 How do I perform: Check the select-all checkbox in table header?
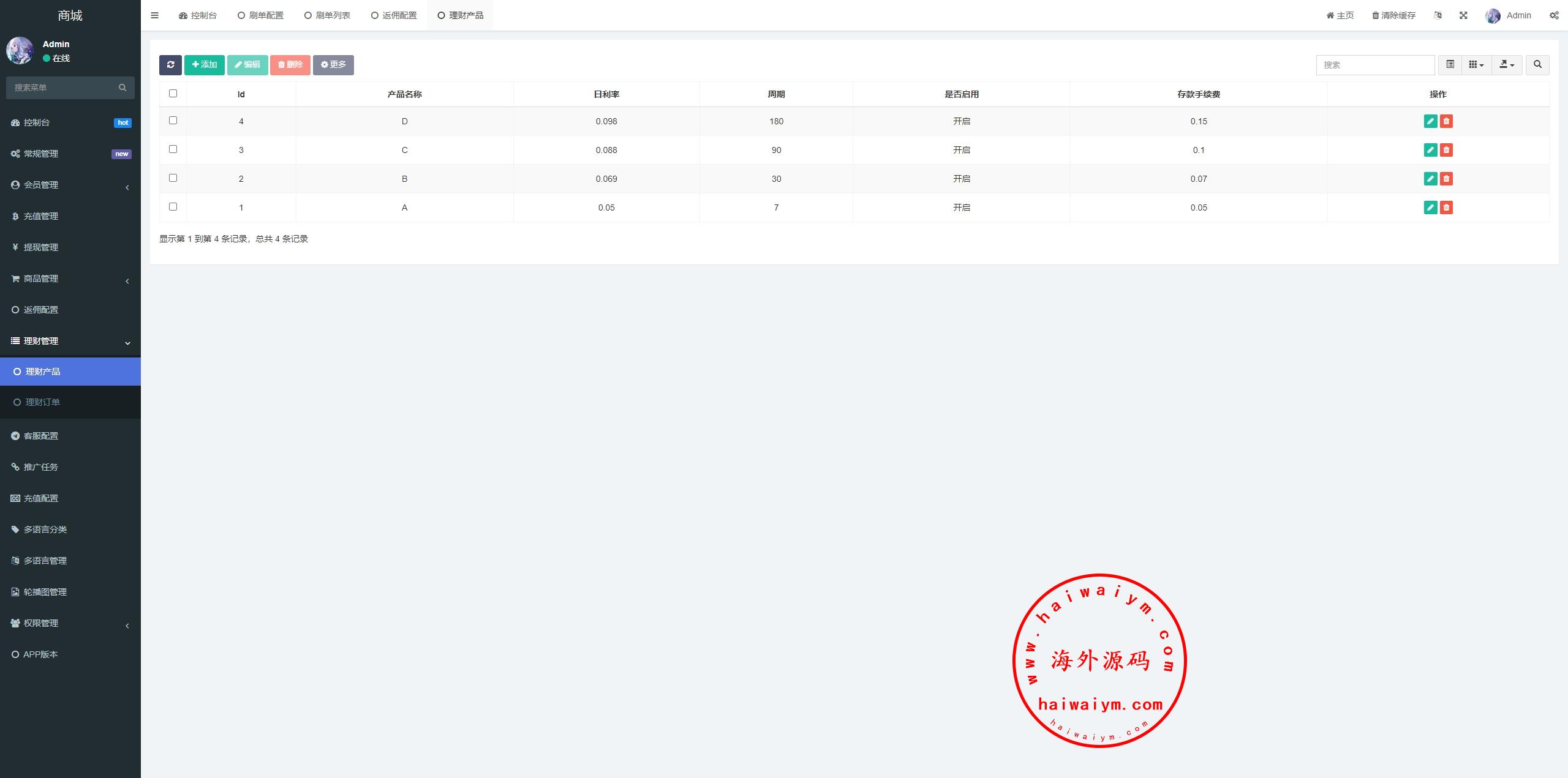click(173, 94)
